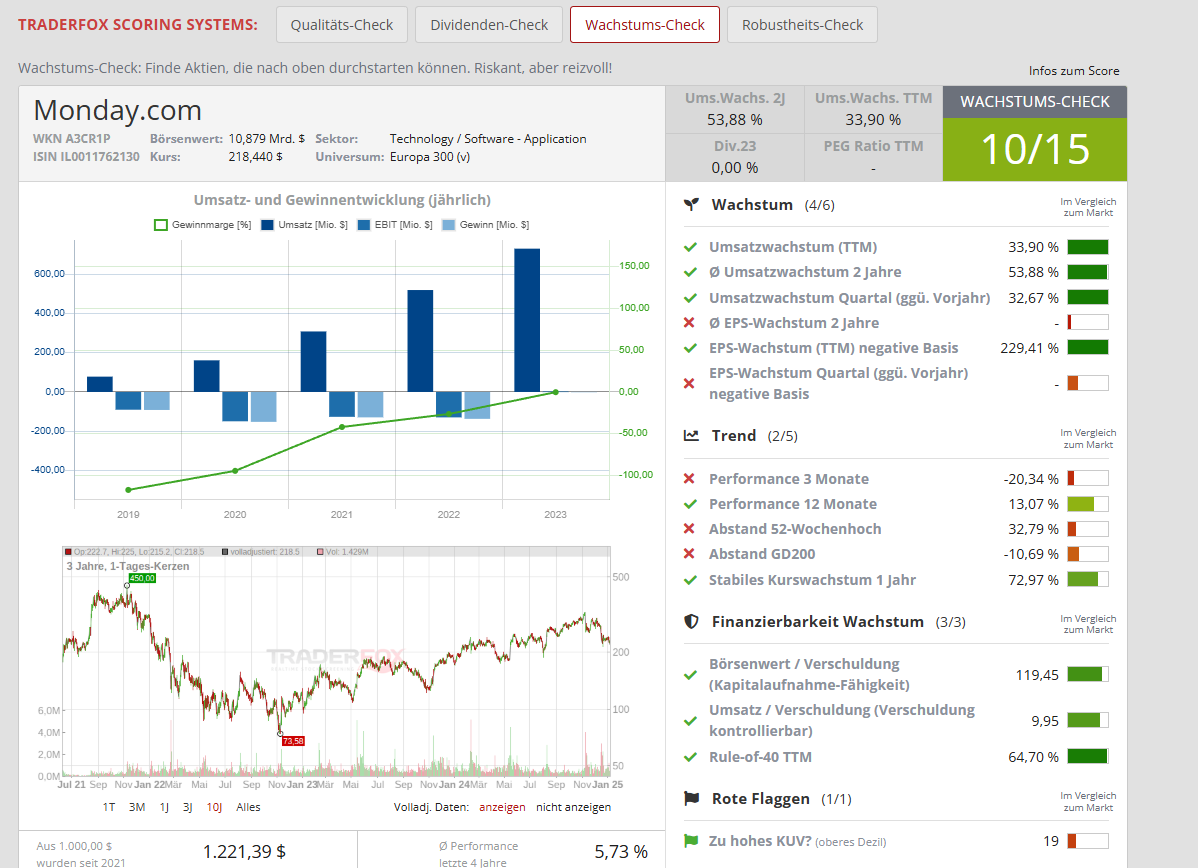1198x868 pixels.
Task: Switch to the Dividenden-Check tab
Action: (x=489, y=25)
